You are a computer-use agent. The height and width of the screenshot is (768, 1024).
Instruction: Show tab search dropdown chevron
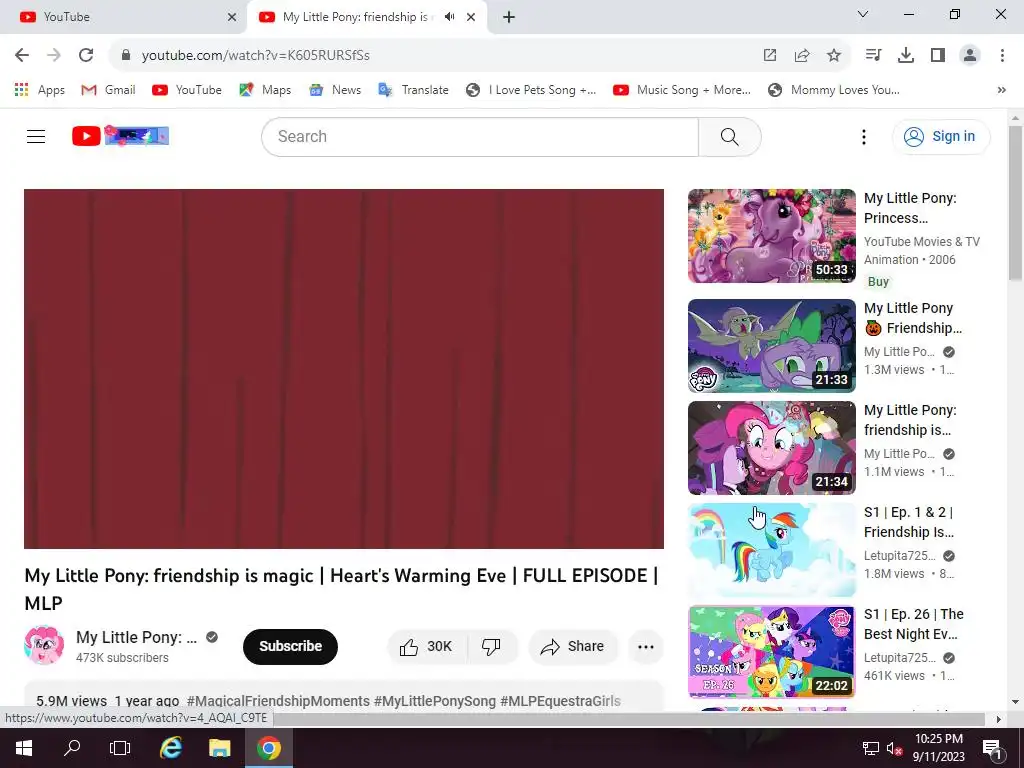tap(863, 14)
